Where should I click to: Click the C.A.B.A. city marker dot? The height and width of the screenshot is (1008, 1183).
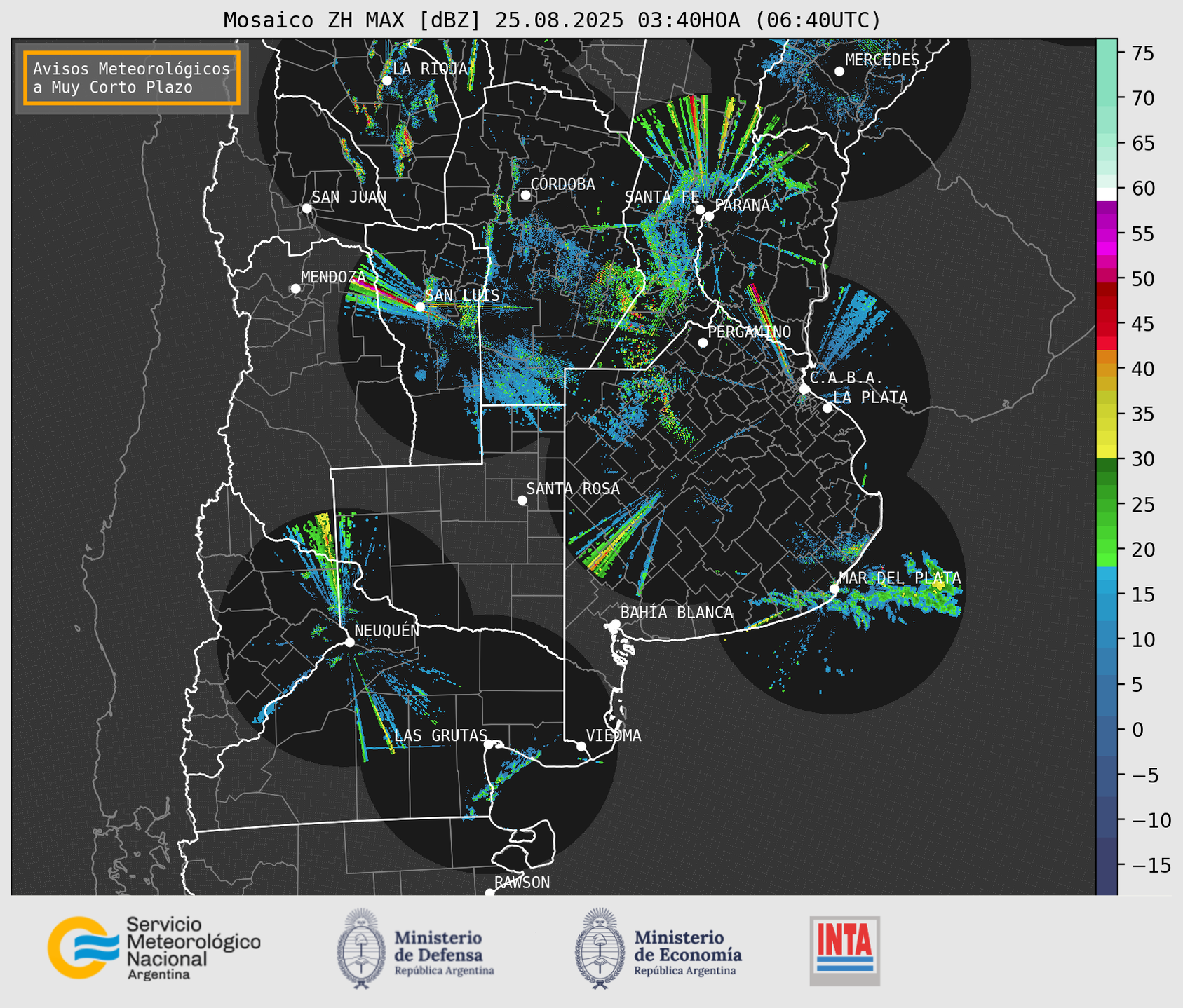click(x=805, y=389)
